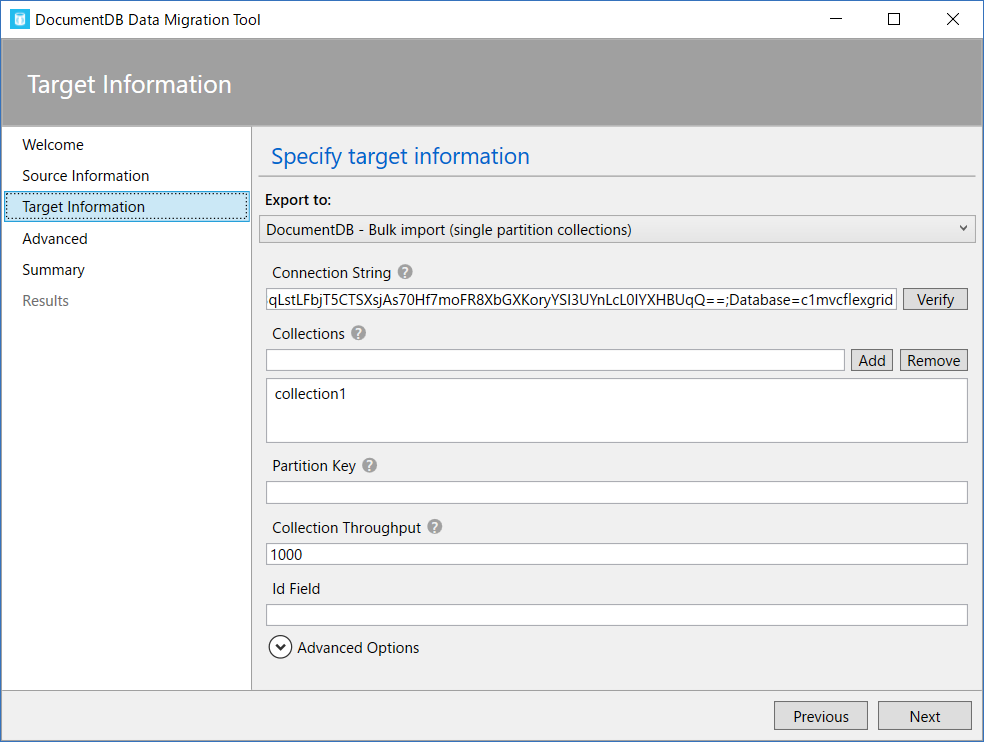Click the Collection Throughput help icon

(x=435, y=527)
